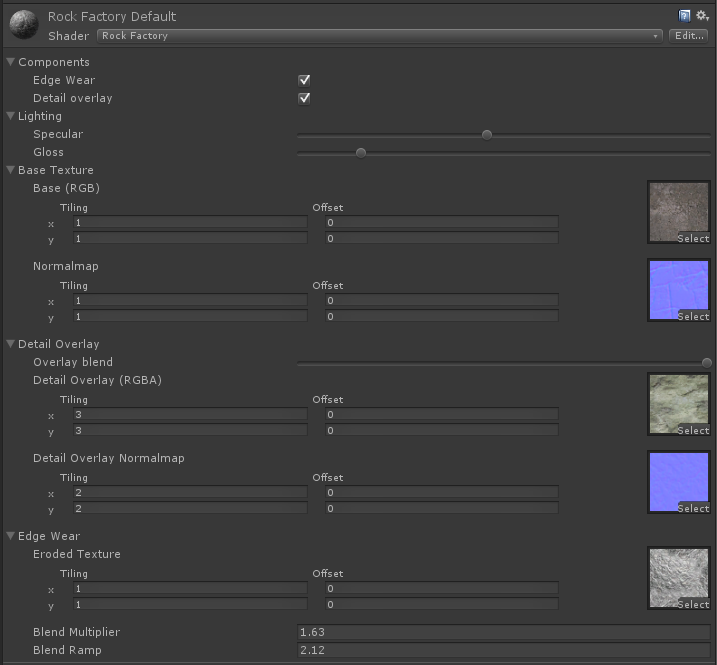717x665 pixels.
Task: Open the material help book icon
Action: [x=684, y=16]
